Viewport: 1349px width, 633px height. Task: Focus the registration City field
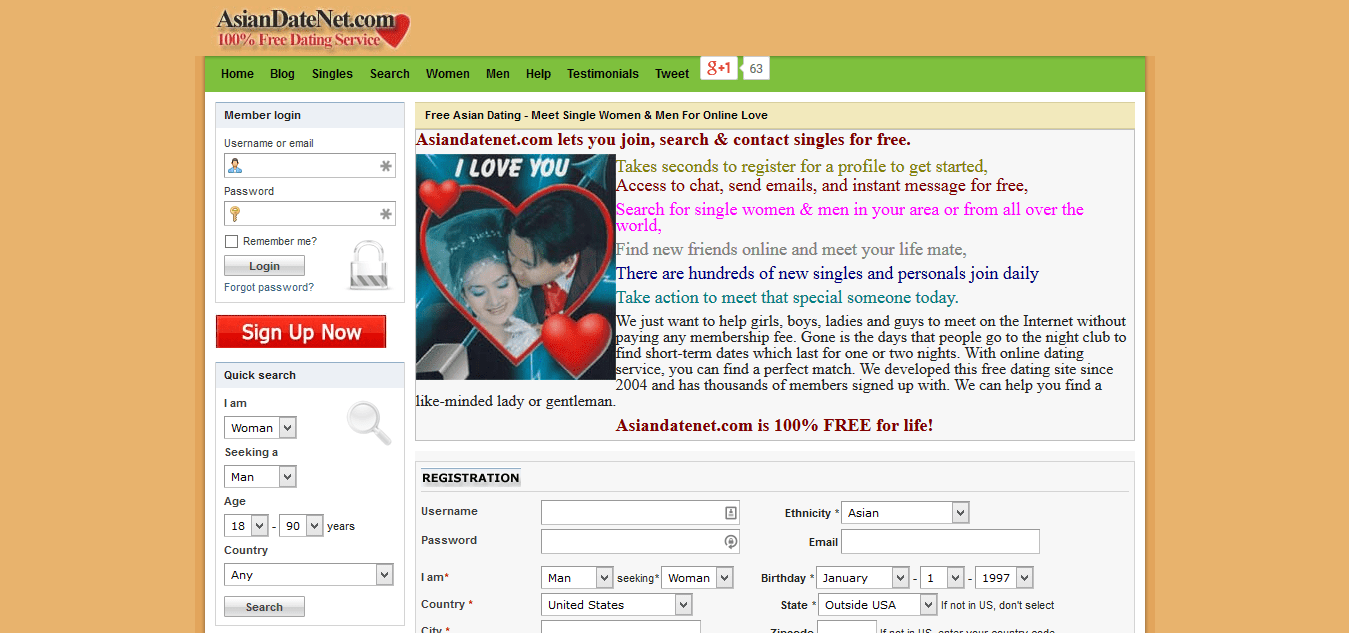point(621,627)
